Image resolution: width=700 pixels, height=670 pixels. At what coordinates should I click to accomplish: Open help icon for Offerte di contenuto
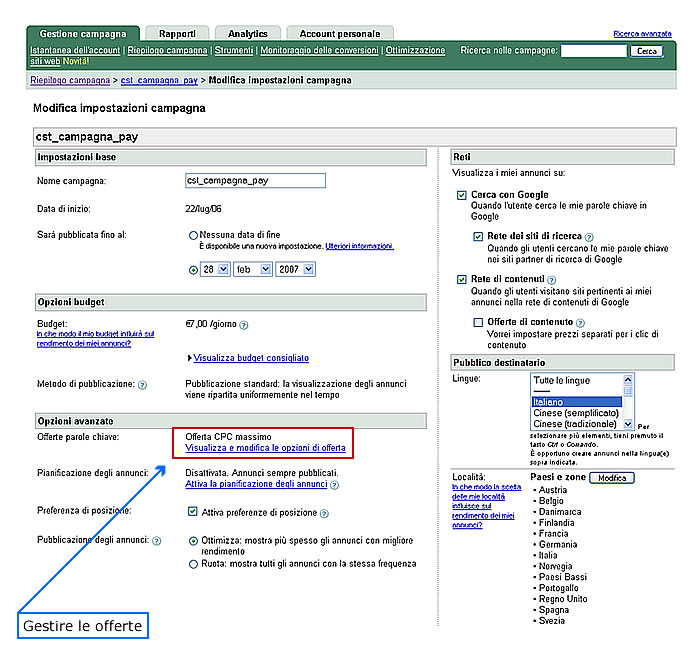tap(580, 323)
